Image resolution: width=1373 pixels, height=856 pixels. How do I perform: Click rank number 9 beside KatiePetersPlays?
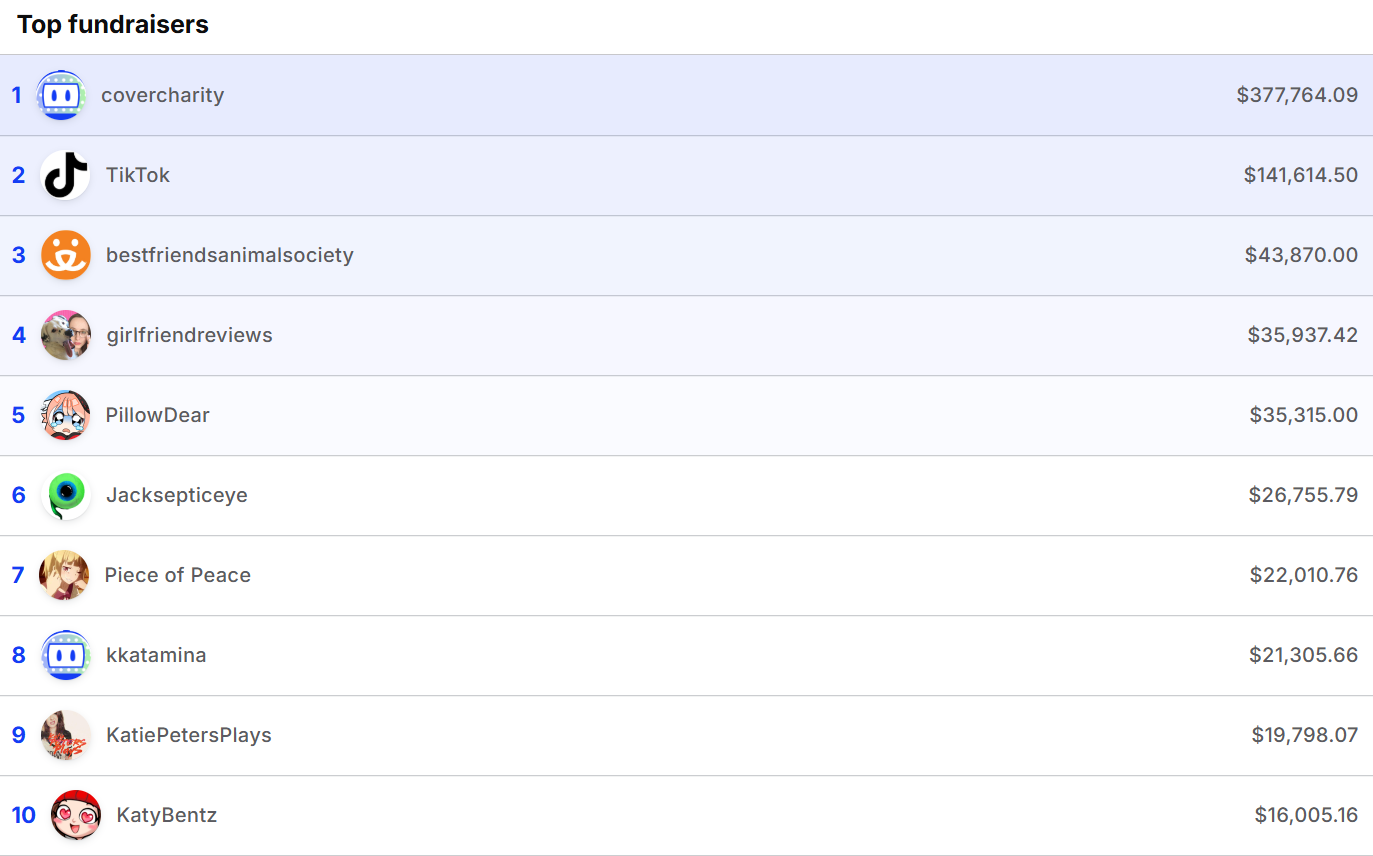click(x=18, y=735)
